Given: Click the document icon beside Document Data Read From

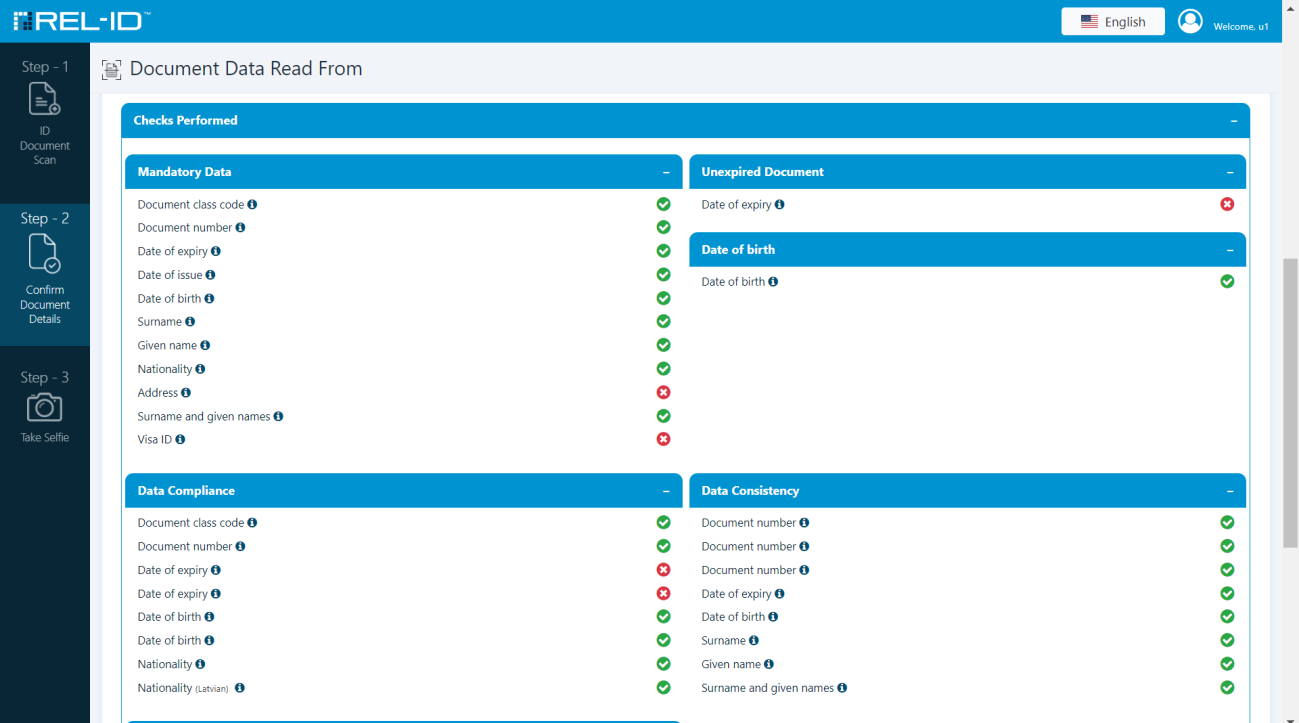Looking at the screenshot, I should (112, 69).
